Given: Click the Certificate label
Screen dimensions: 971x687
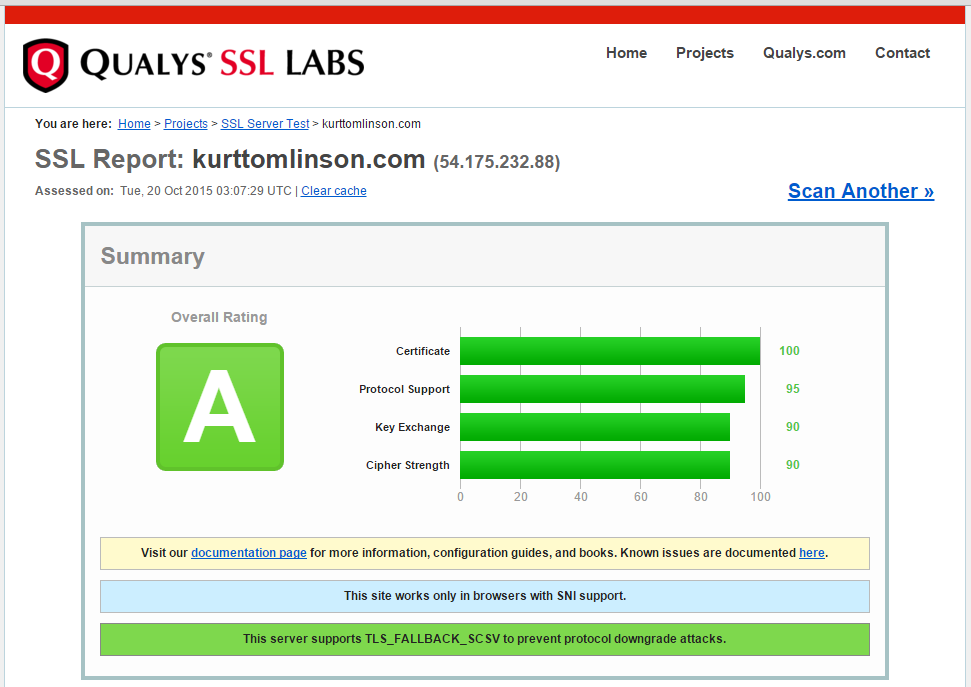Looking at the screenshot, I should (423, 351).
